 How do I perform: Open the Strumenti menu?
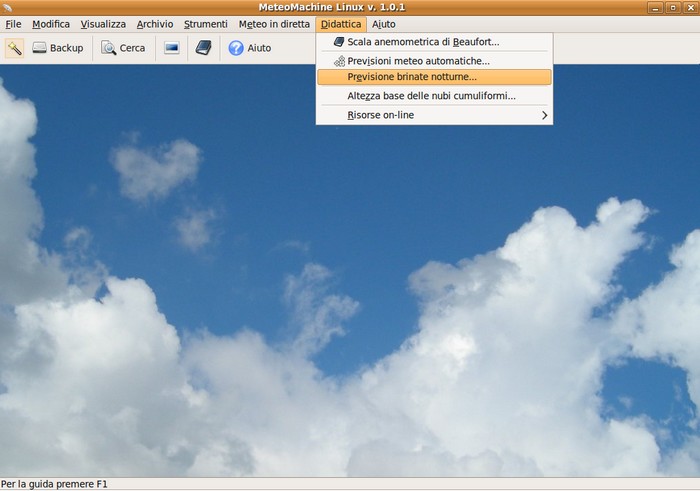pyautogui.click(x=206, y=24)
